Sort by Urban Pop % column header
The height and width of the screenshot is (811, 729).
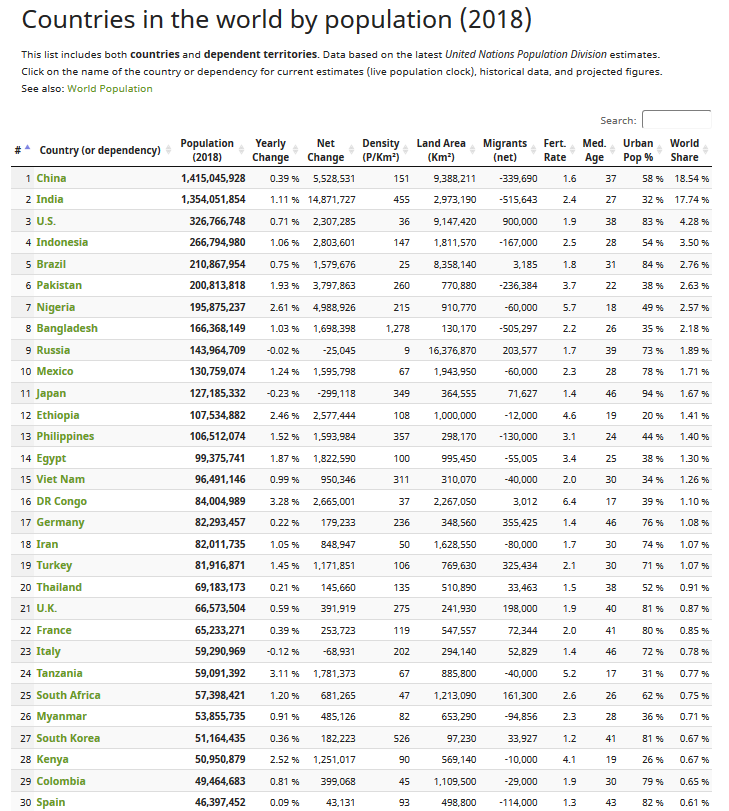pyautogui.click(x=641, y=150)
